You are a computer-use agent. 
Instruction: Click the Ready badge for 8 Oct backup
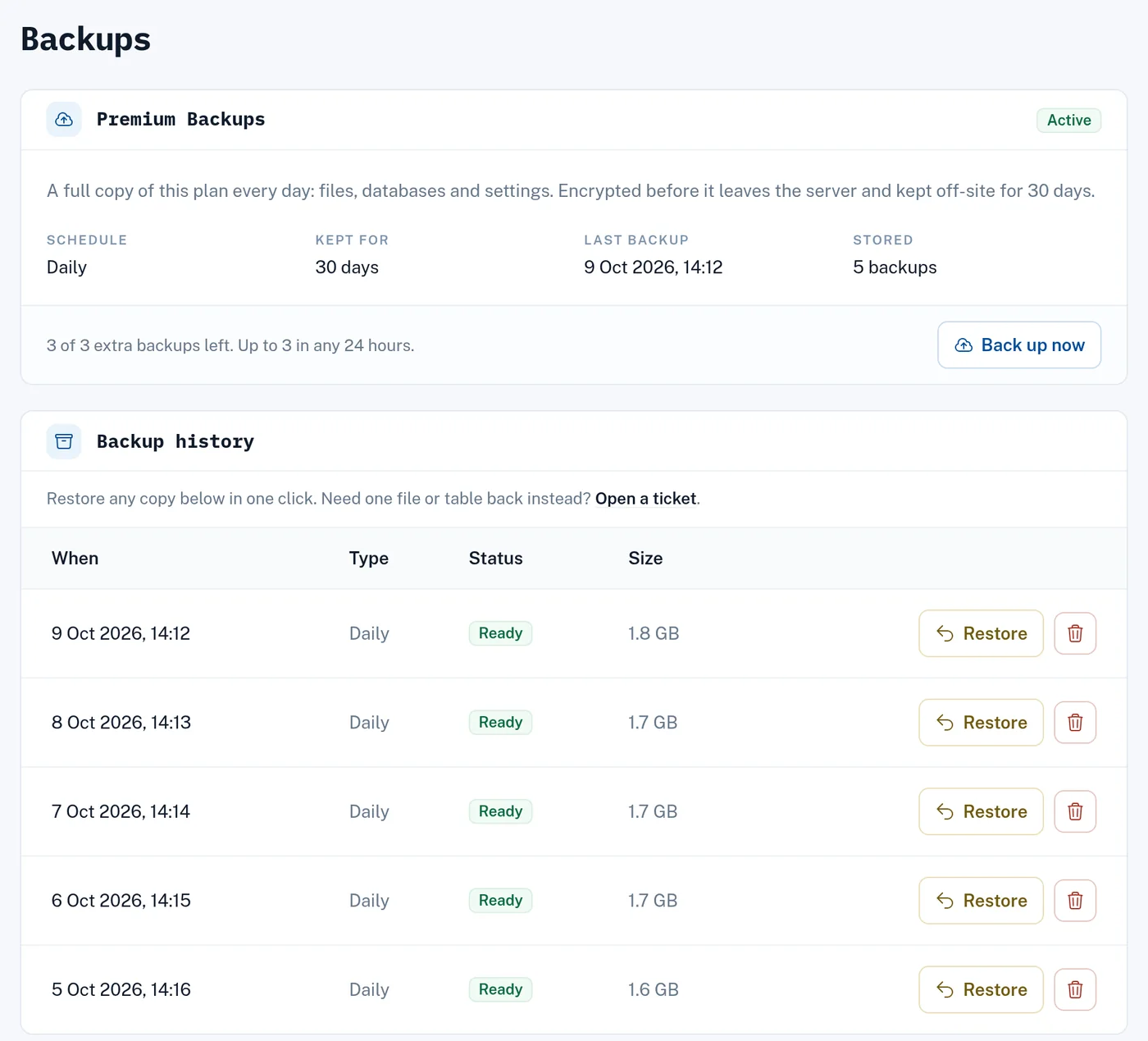coord(500,723)
